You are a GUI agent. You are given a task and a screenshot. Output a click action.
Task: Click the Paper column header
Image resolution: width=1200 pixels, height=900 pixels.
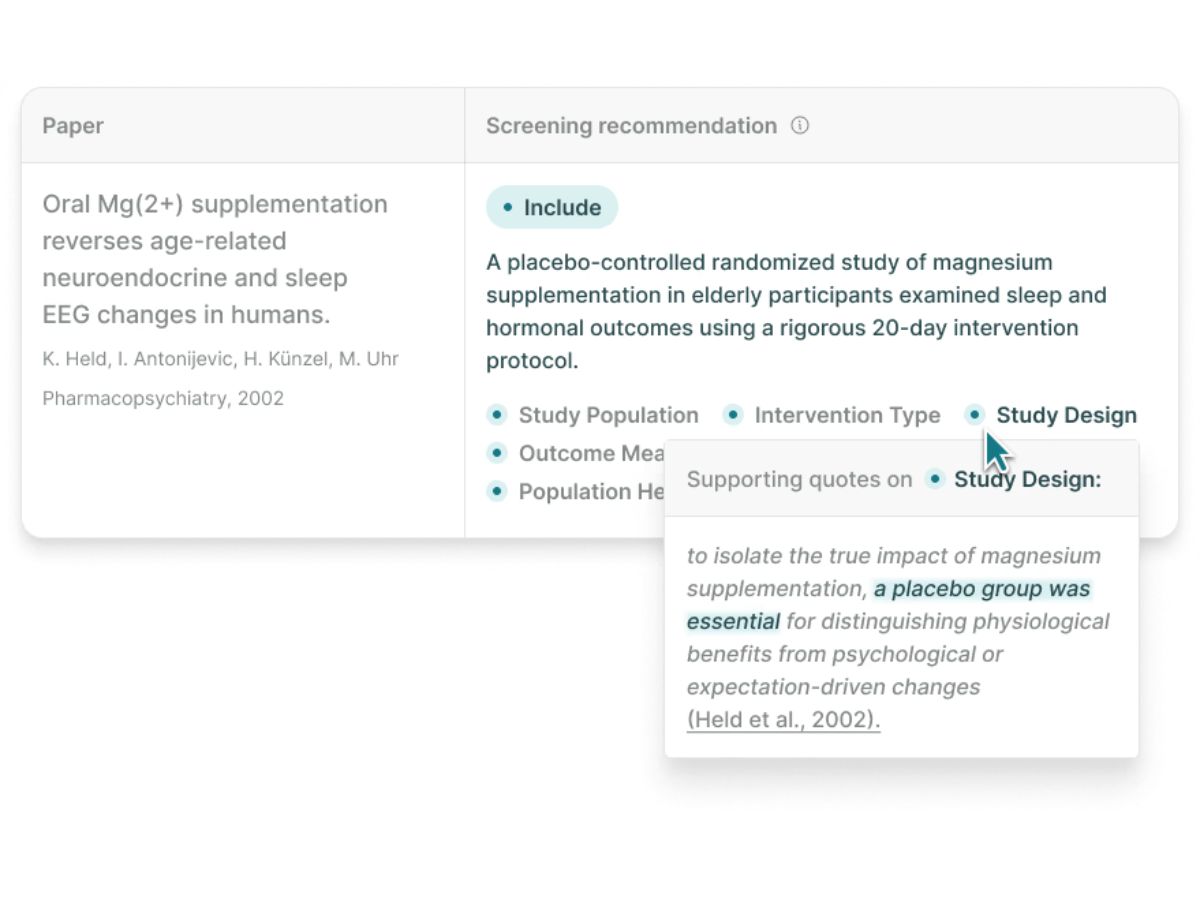coord(73,126)
